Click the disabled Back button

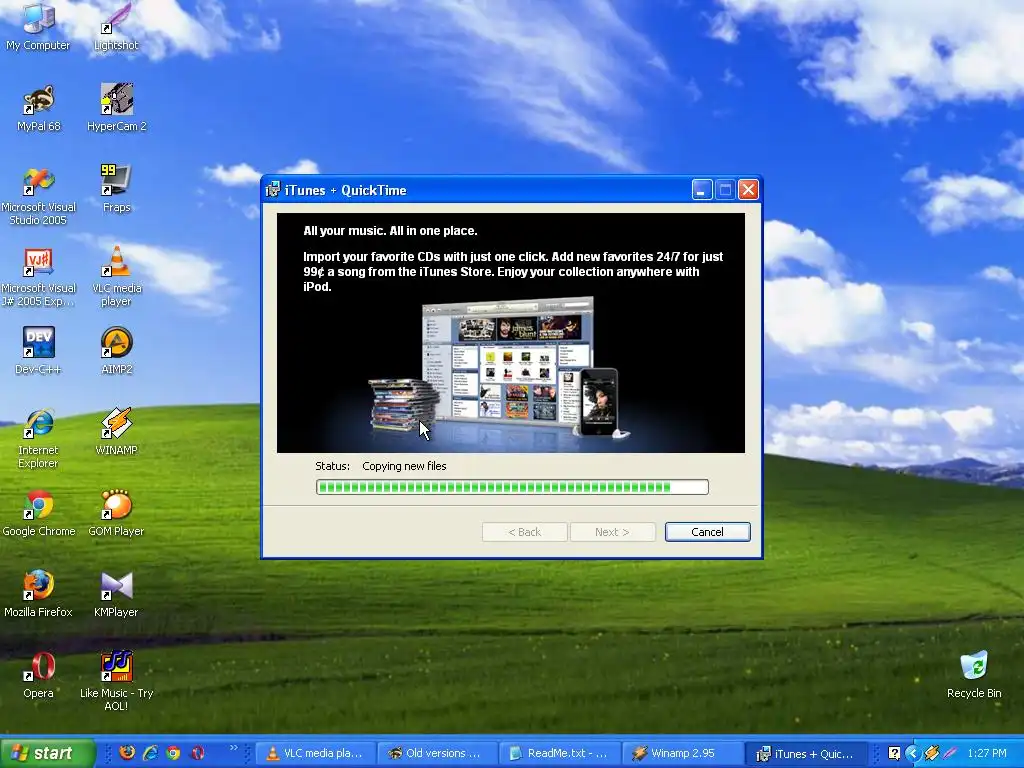click(524, 532)
